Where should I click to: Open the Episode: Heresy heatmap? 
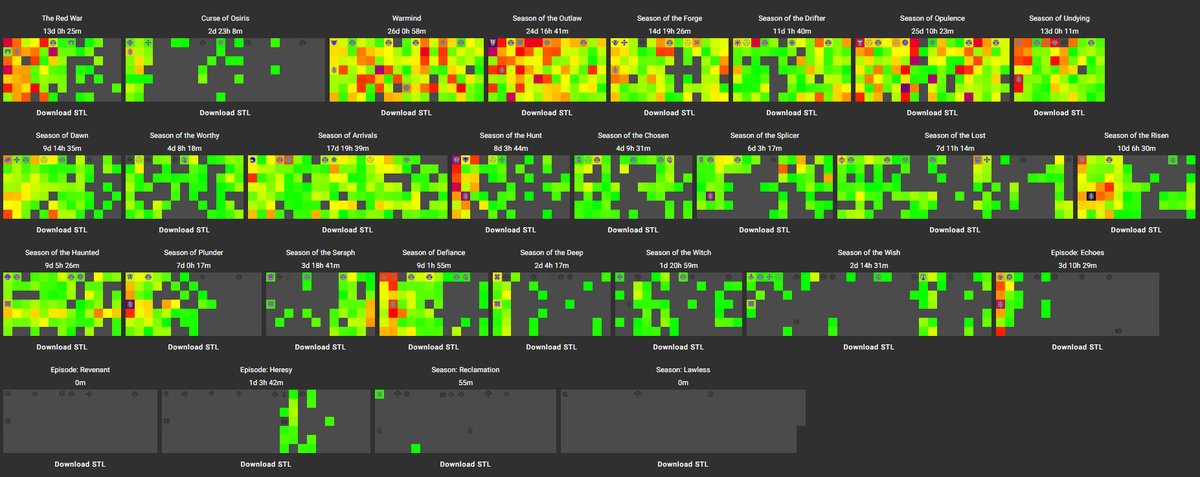tap(266, 421)
